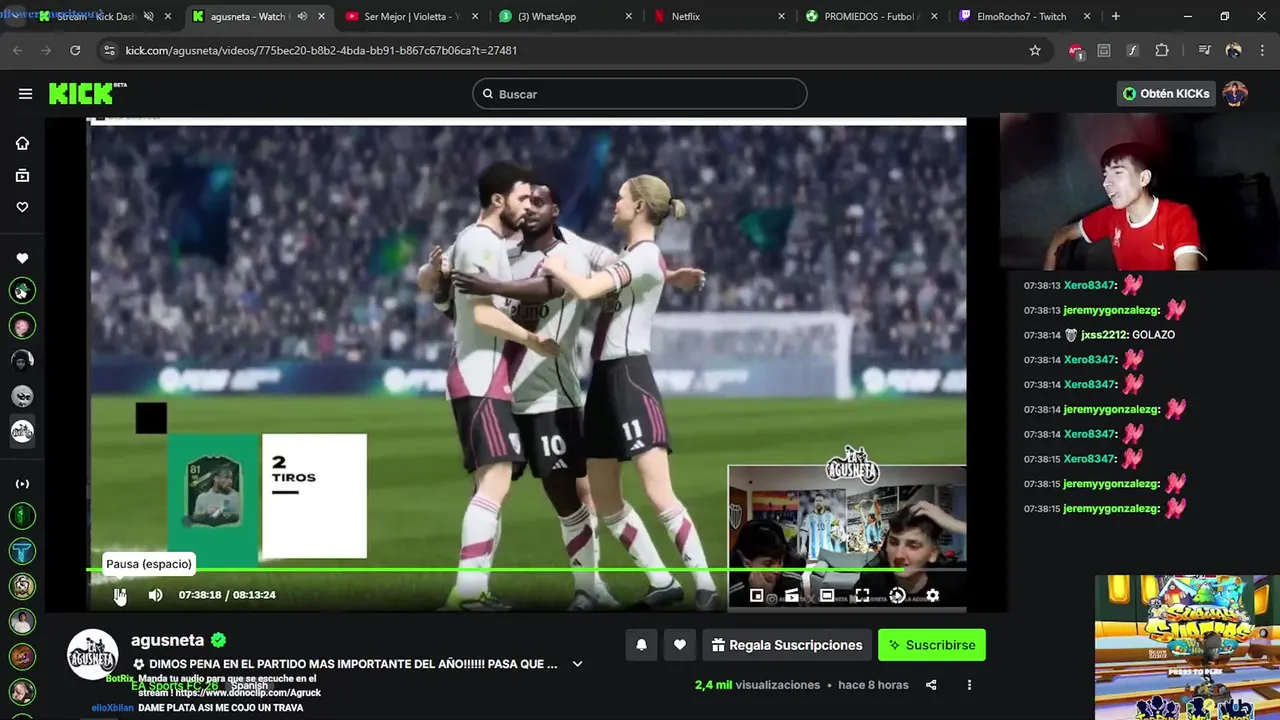View site information icon in address bar
Screen dimensions: 1280x720
click(109, 50)
